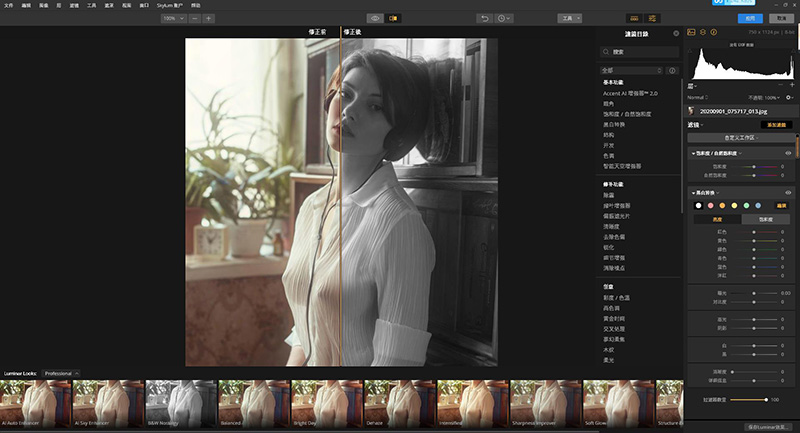Select Accent AI 2.0 filter in catalog

pyautogui.click(x=630, y=93)
